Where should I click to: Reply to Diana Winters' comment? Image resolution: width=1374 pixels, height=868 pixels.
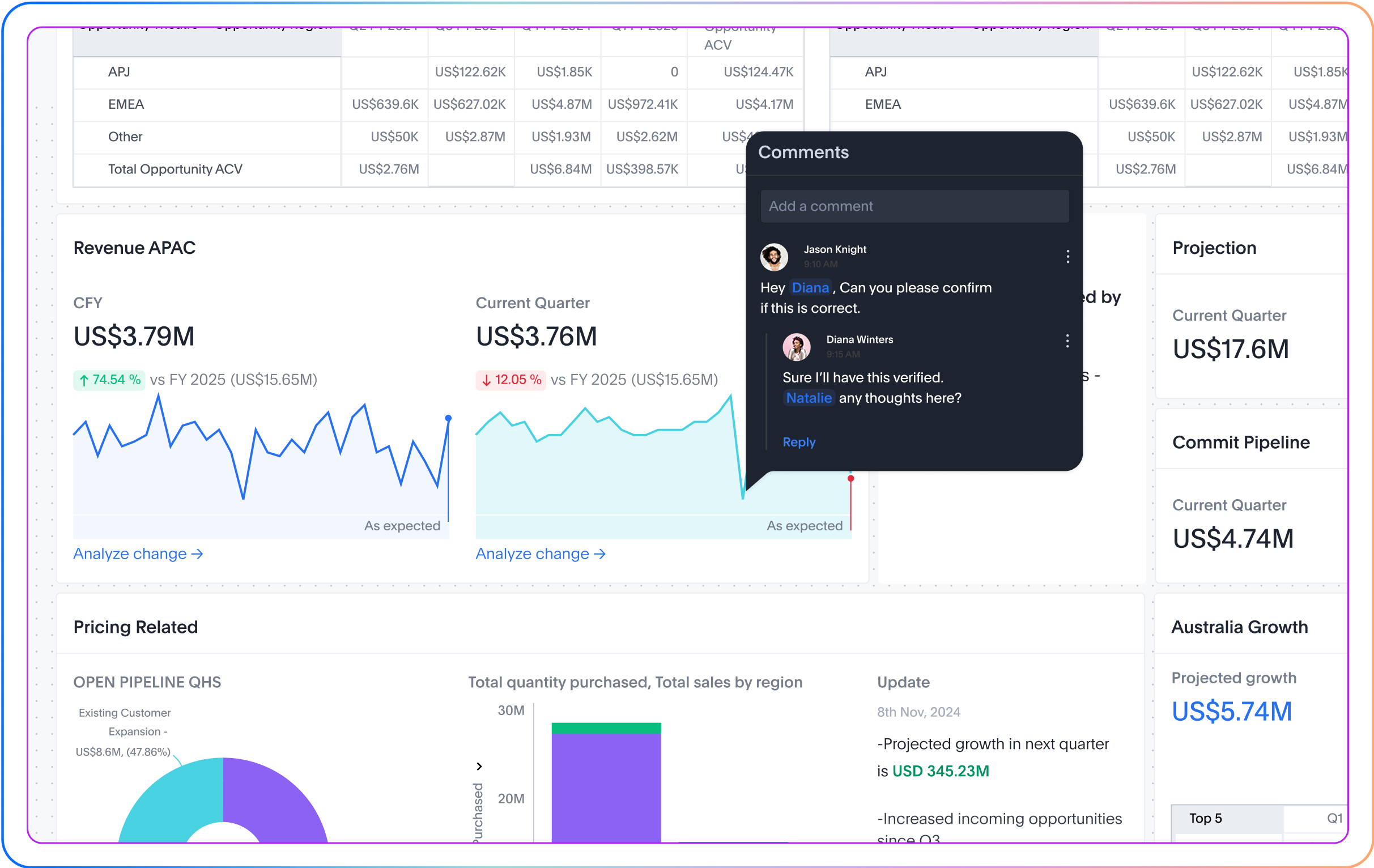coord(799,442)
